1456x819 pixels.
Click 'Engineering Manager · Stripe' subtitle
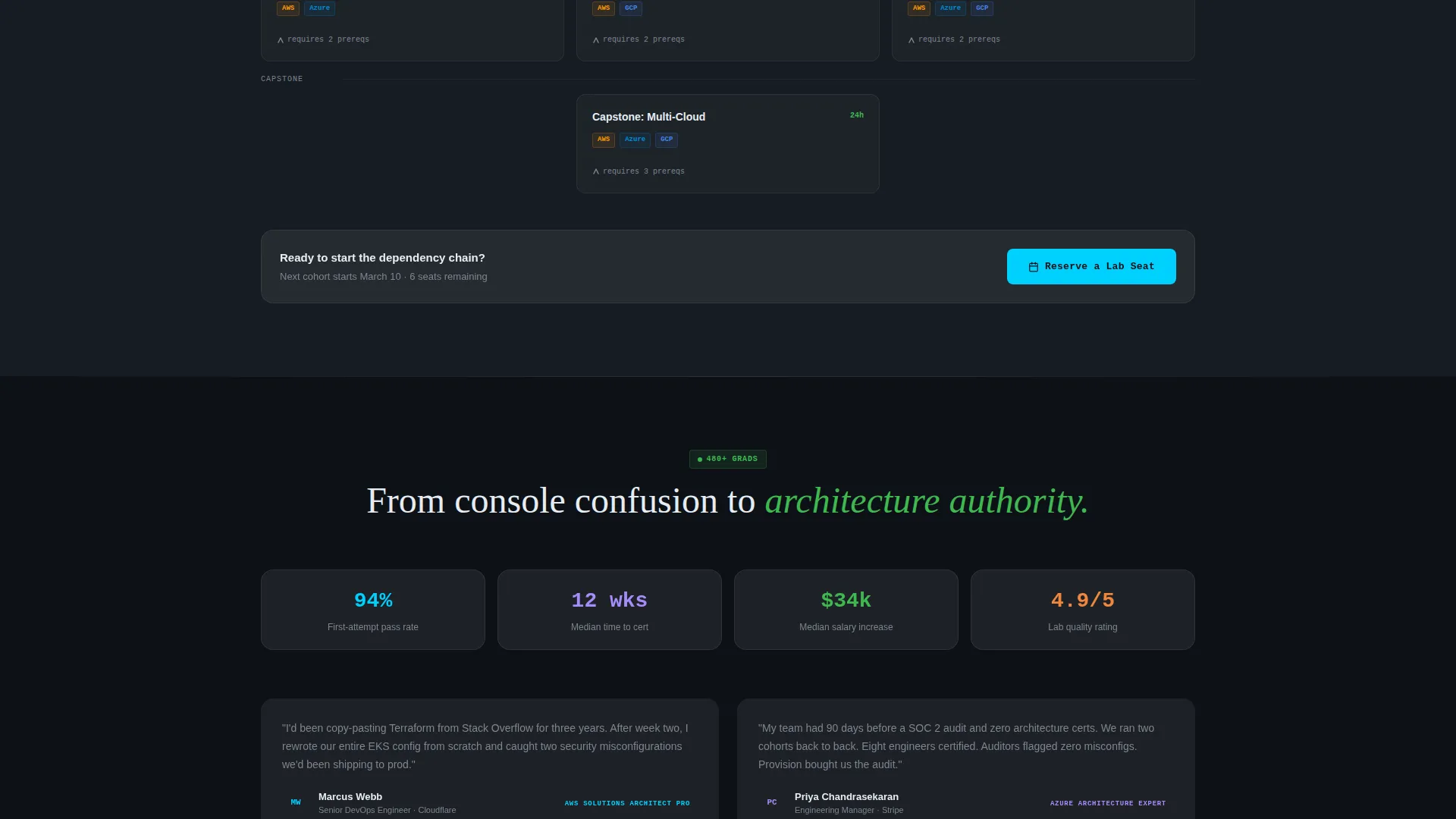pyautogui.click(x=849, y=811)
